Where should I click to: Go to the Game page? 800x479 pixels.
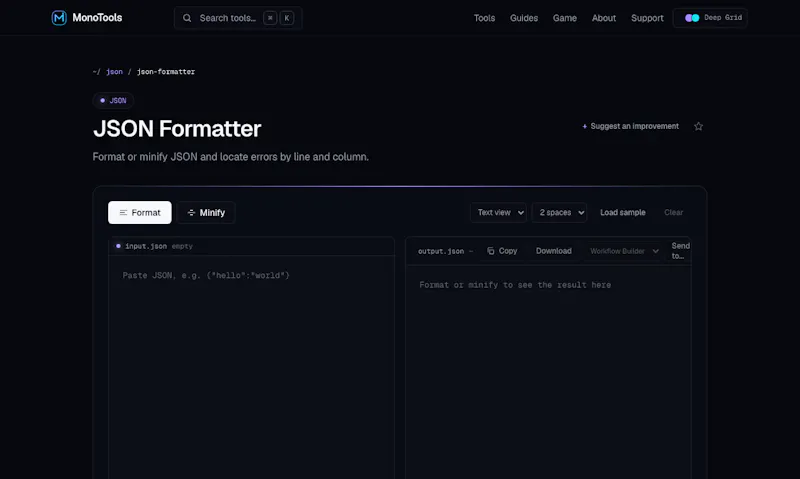click(565, 18)
